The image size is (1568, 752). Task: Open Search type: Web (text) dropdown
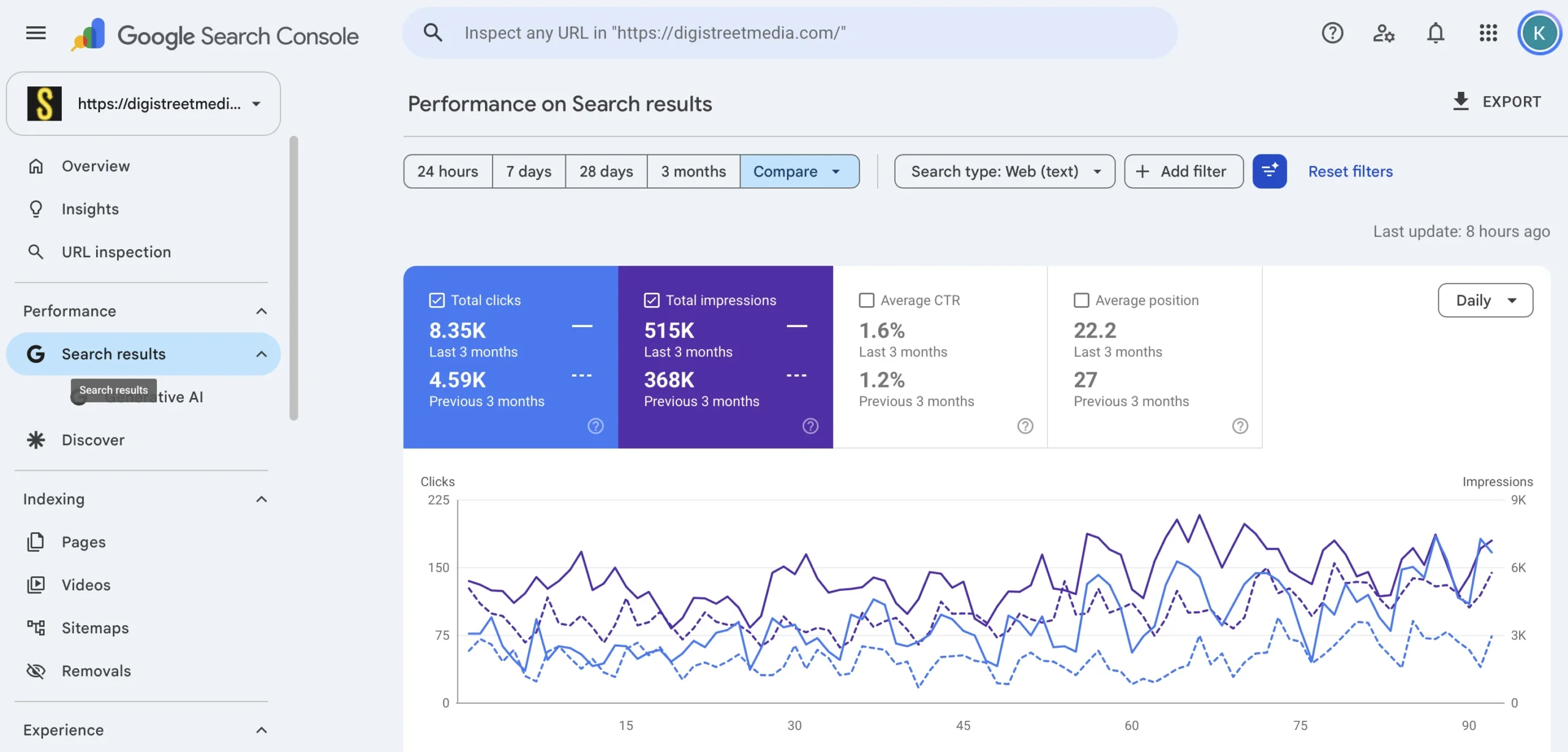pos(1005,171)
